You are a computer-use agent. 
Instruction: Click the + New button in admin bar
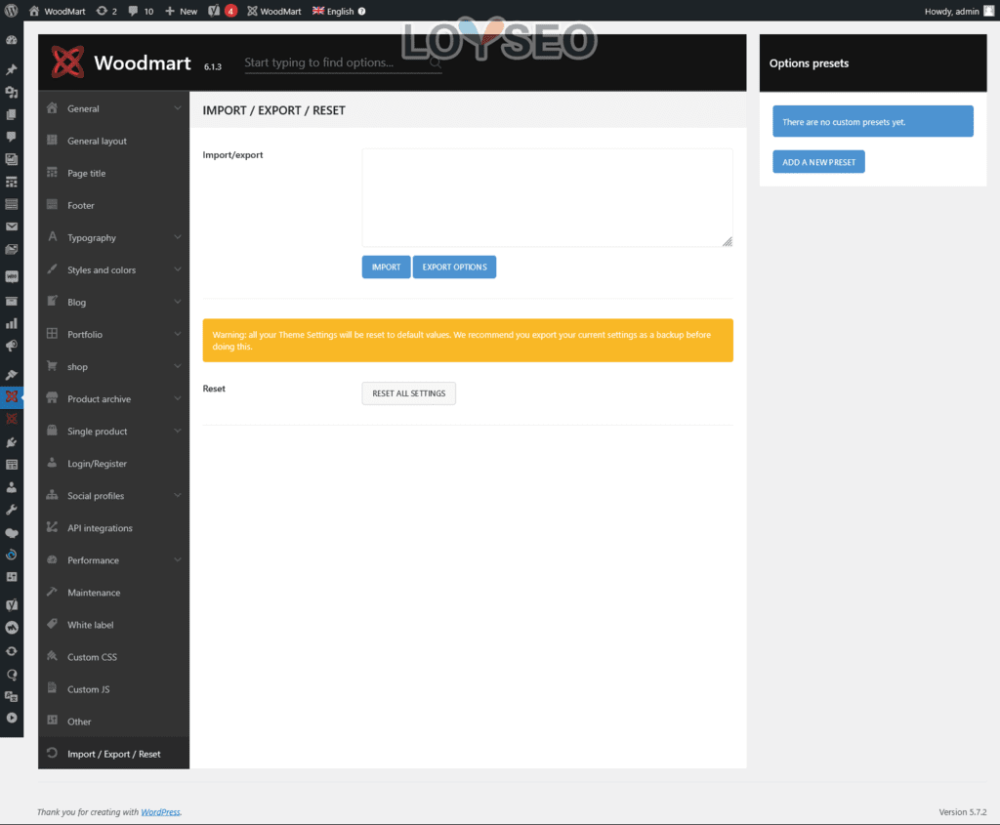[181, 11]
